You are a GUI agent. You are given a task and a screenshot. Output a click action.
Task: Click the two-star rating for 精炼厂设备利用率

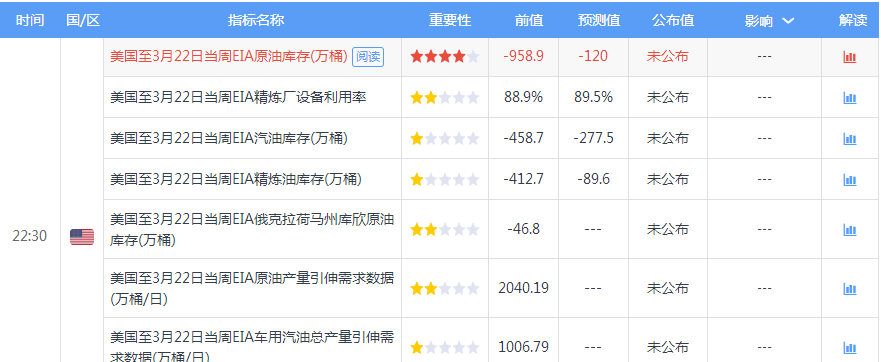(444, 98)
